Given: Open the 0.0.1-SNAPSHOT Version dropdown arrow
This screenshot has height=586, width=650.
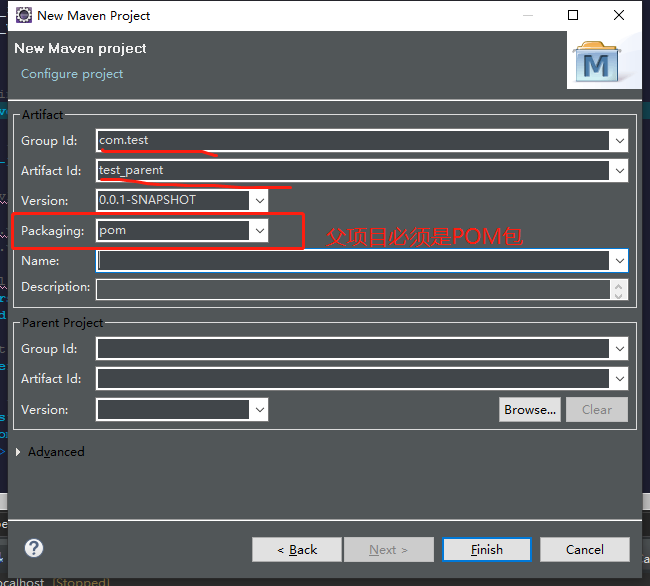Looking at the screenshot, I should click(x=260, y=201).
